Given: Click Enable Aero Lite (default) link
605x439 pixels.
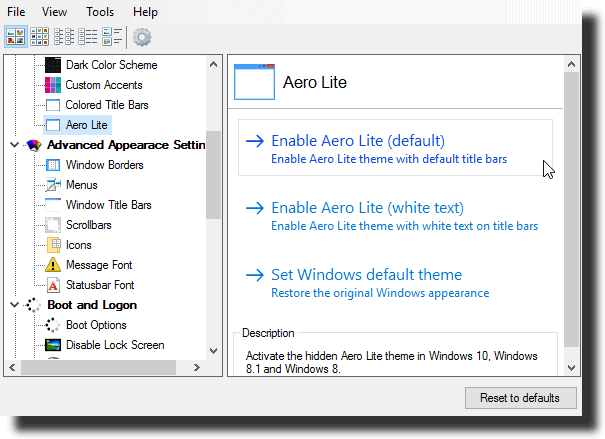Looking at the screenshot, I should tap(395, 148).
